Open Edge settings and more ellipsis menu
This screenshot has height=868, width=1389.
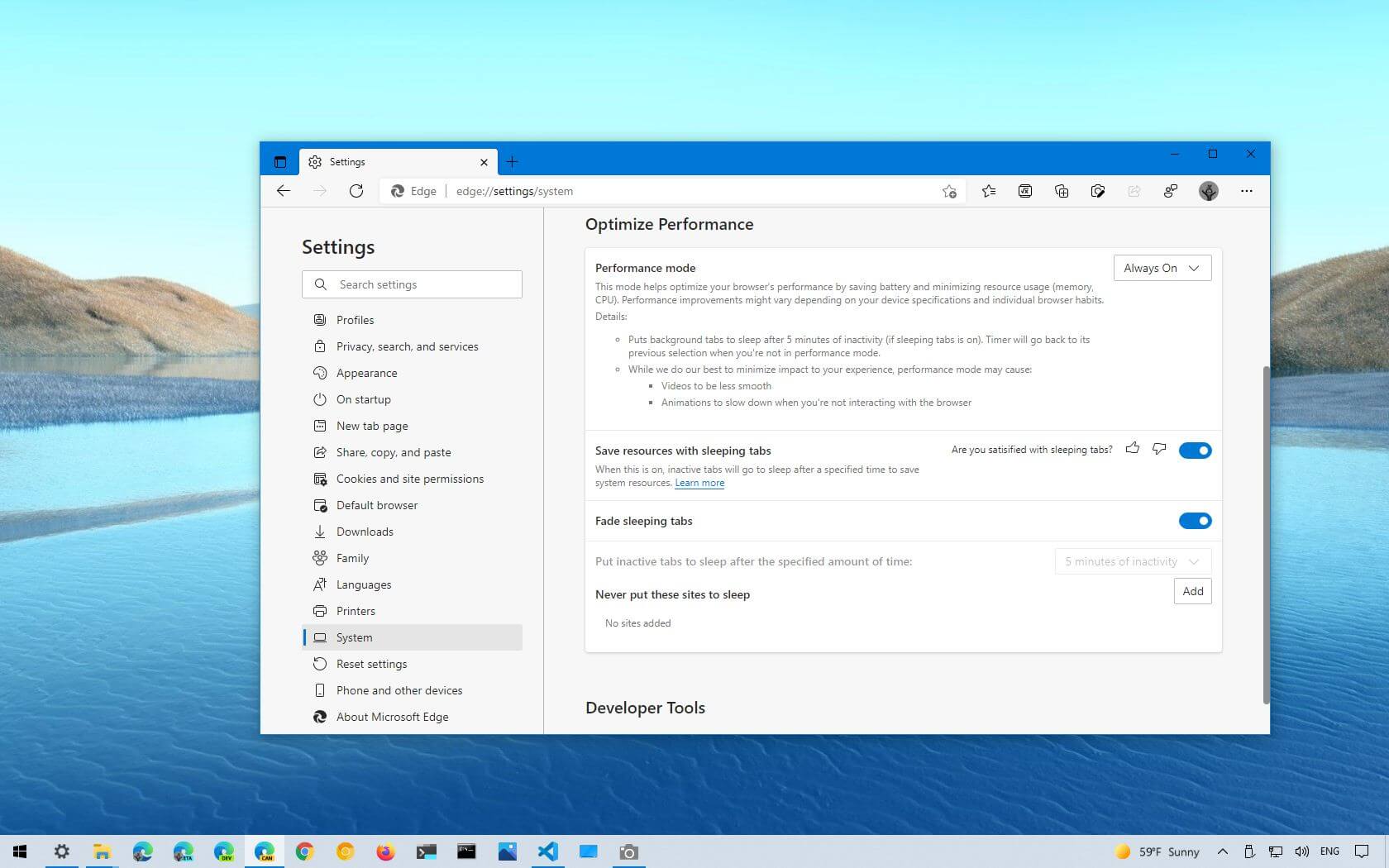tap(1247, 191)
